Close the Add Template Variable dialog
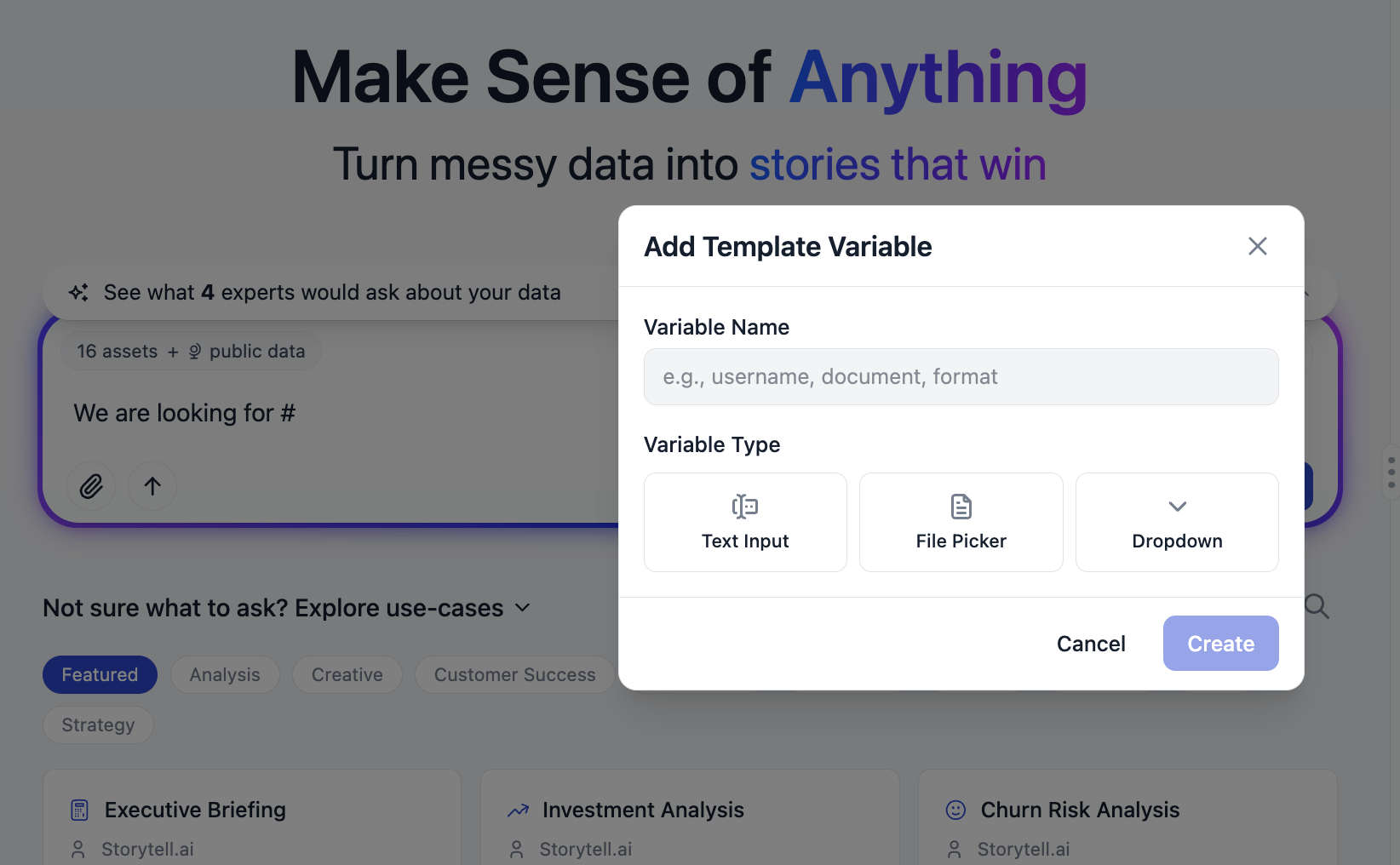The image size is (1400, 865). pyautogui.click(x=1257, y=246)
